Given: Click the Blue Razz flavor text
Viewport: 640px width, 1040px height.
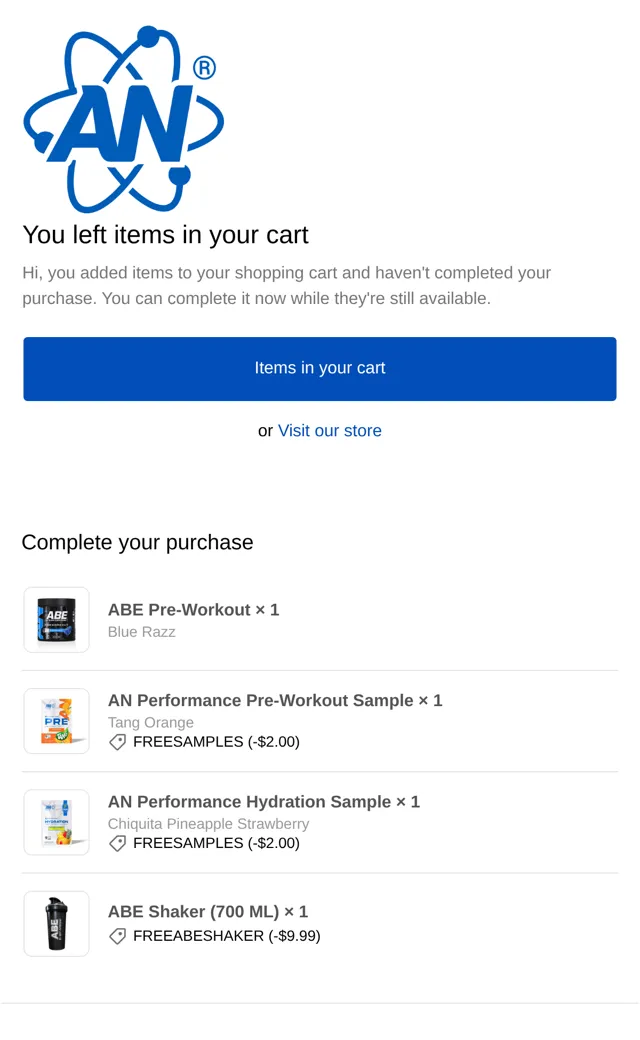Looking at the screenshot, I should [x=142, y=632].
